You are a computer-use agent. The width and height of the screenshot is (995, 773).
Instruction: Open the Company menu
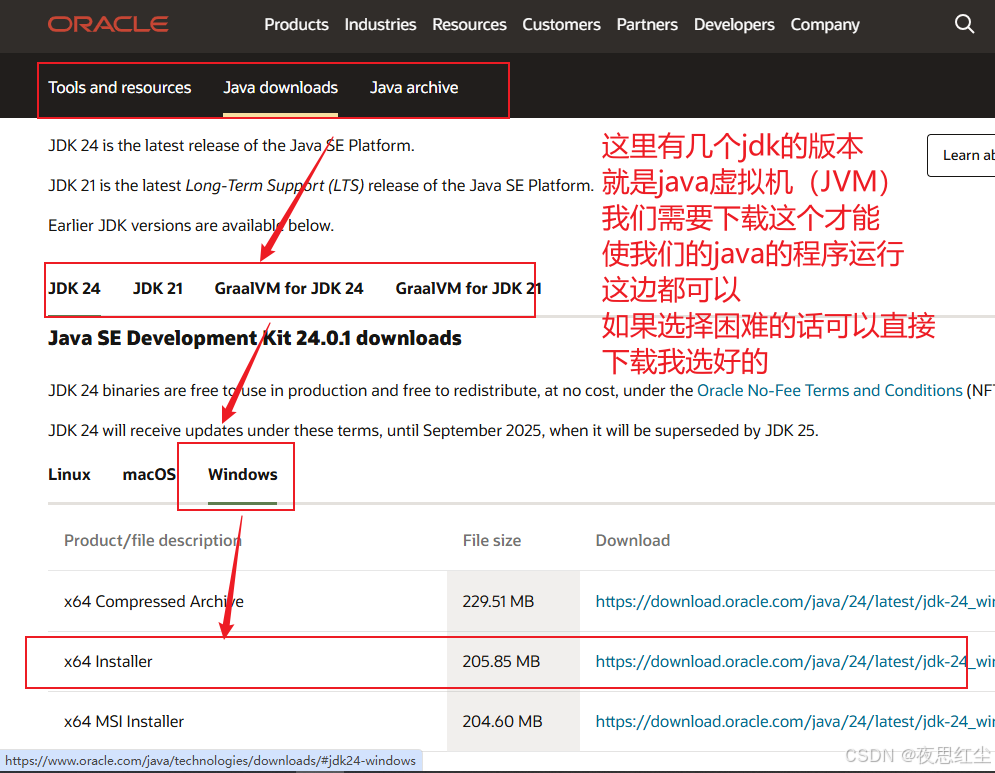[824, 25]
